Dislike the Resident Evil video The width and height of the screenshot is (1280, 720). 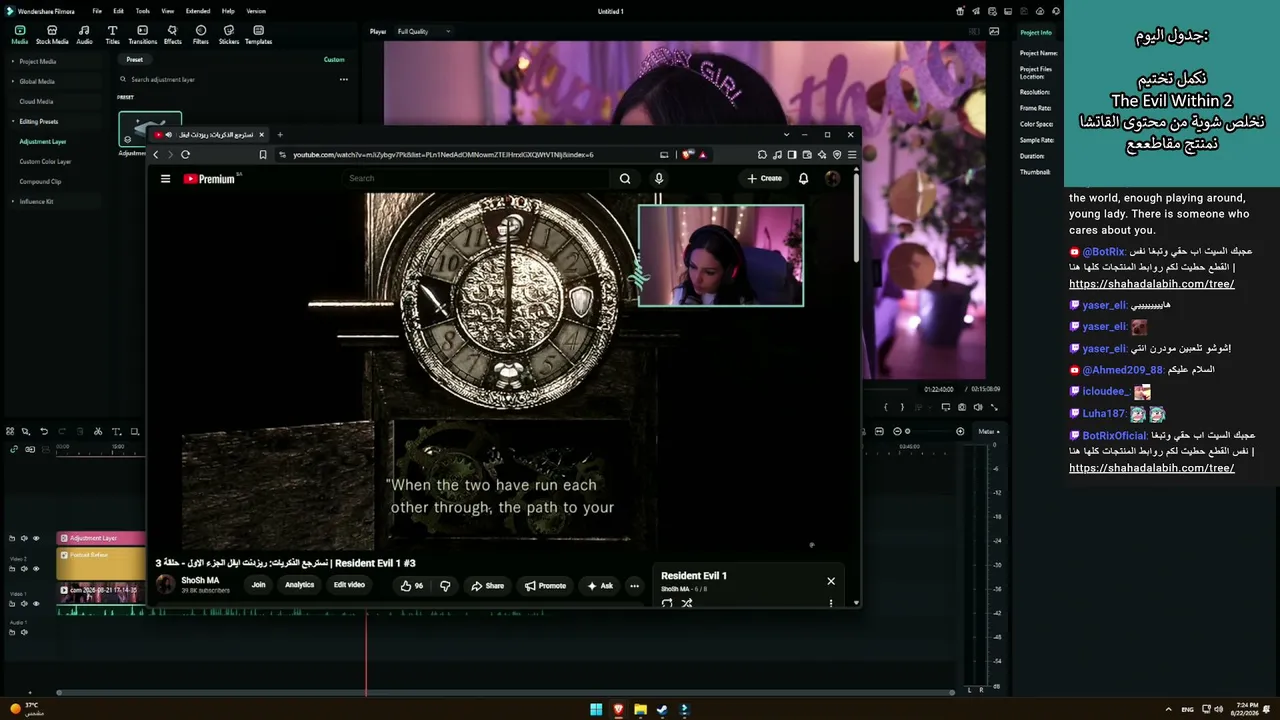pos(445,586)
